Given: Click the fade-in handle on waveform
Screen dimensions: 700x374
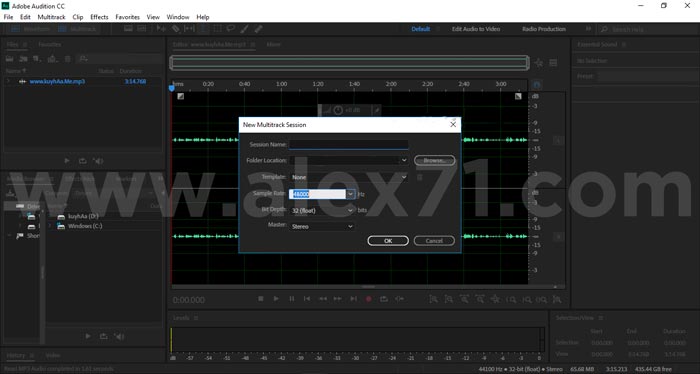Looking at the screenshot, I should [x=180, y=96].
